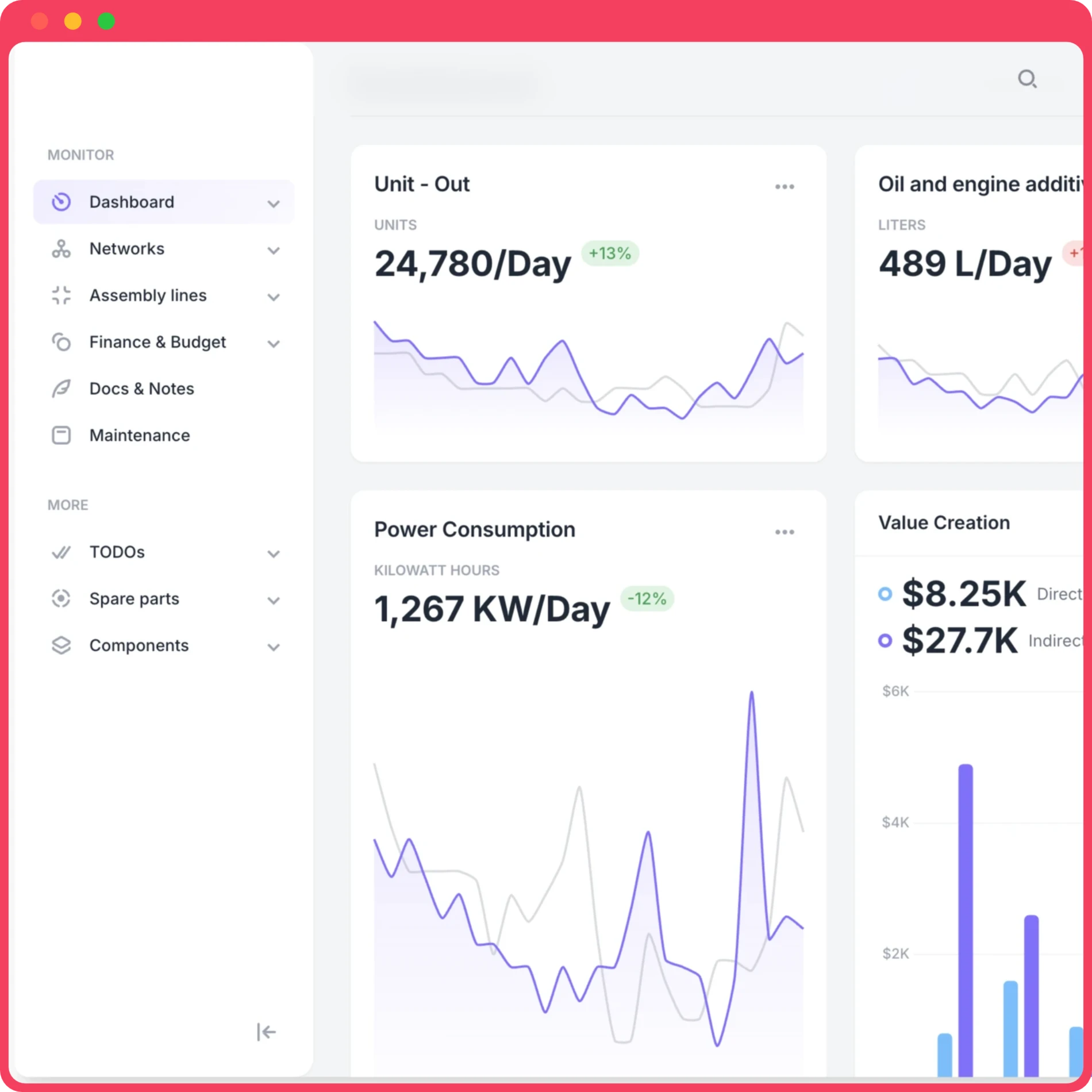
Task: Click the Unit - Out line chart
Action: pos(589,374)
